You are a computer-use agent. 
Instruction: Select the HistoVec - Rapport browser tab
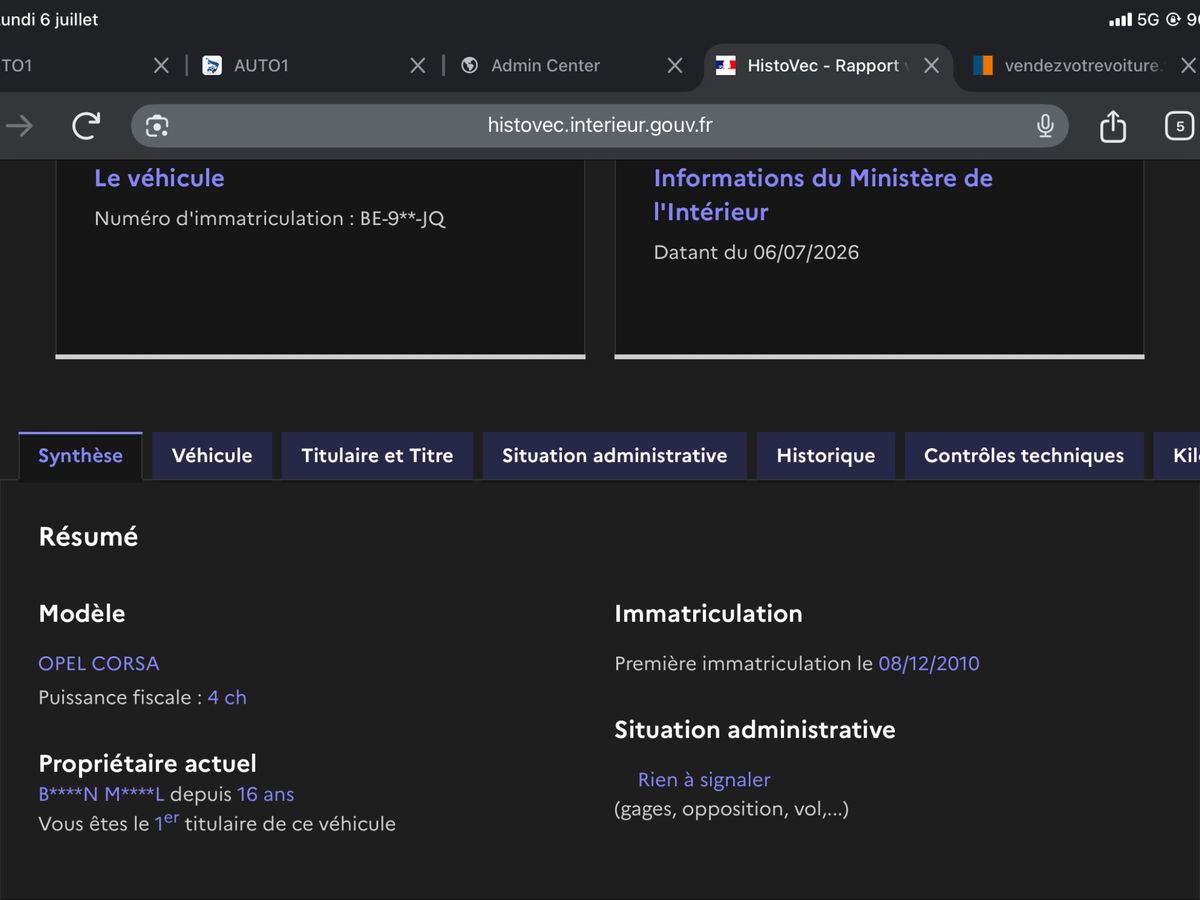pos(829,65)
